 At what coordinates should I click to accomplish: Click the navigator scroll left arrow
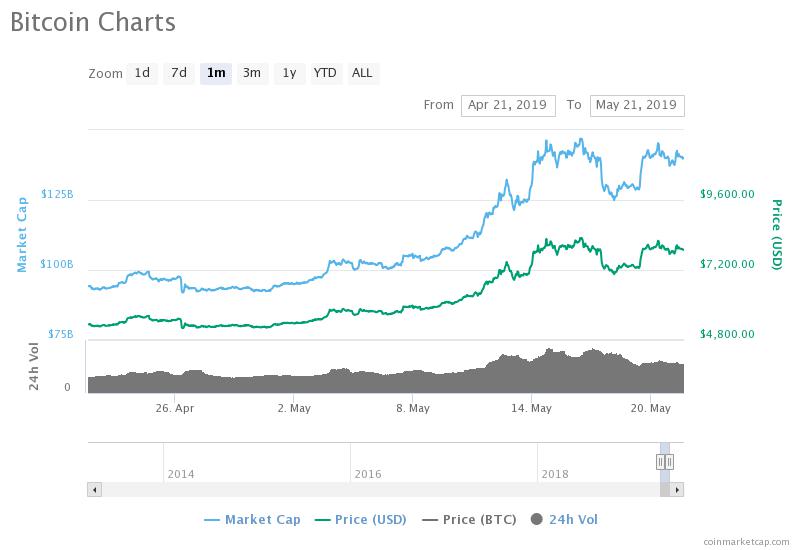[x=95, y=490]
